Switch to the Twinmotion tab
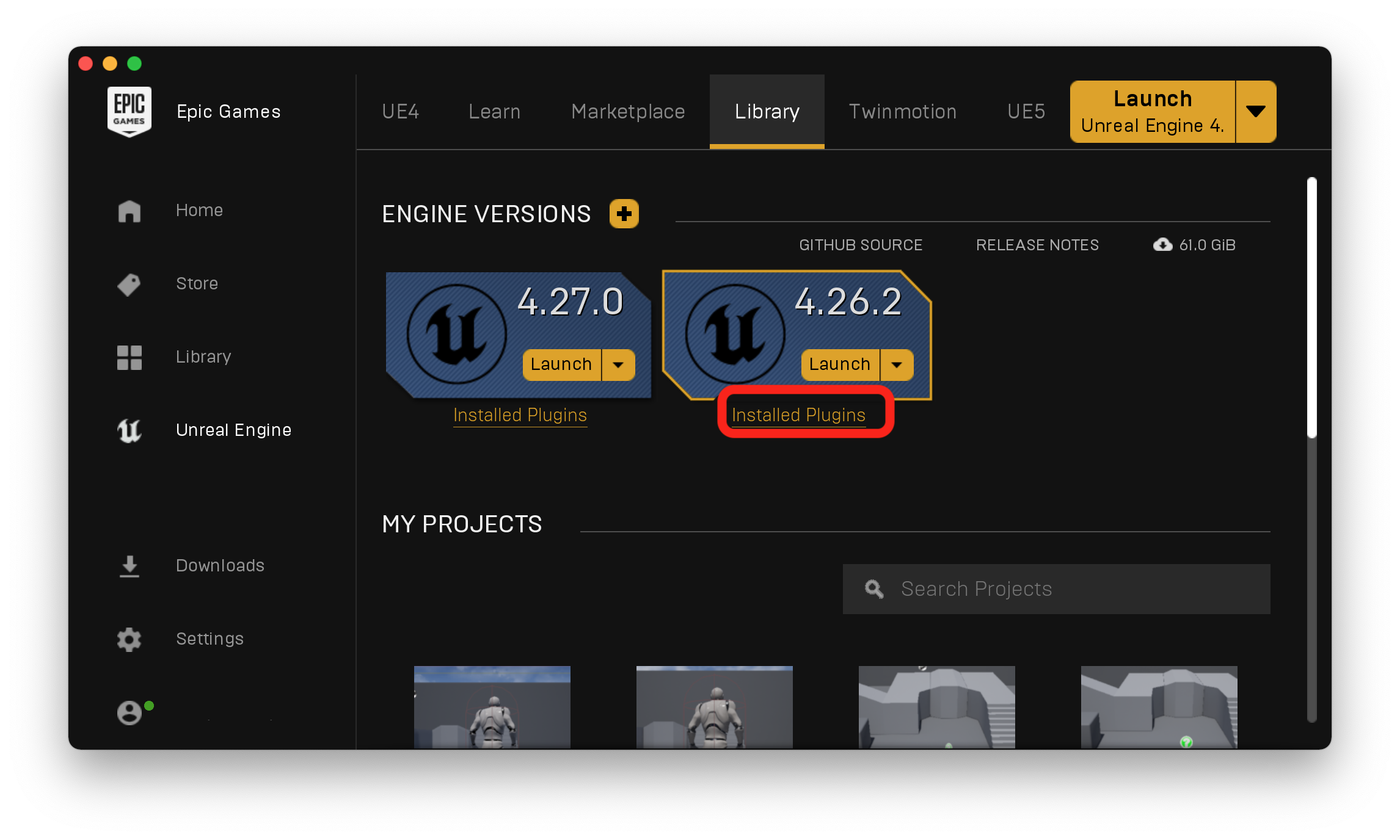This screenshot has width=1400, height=840. click(902, 112)
